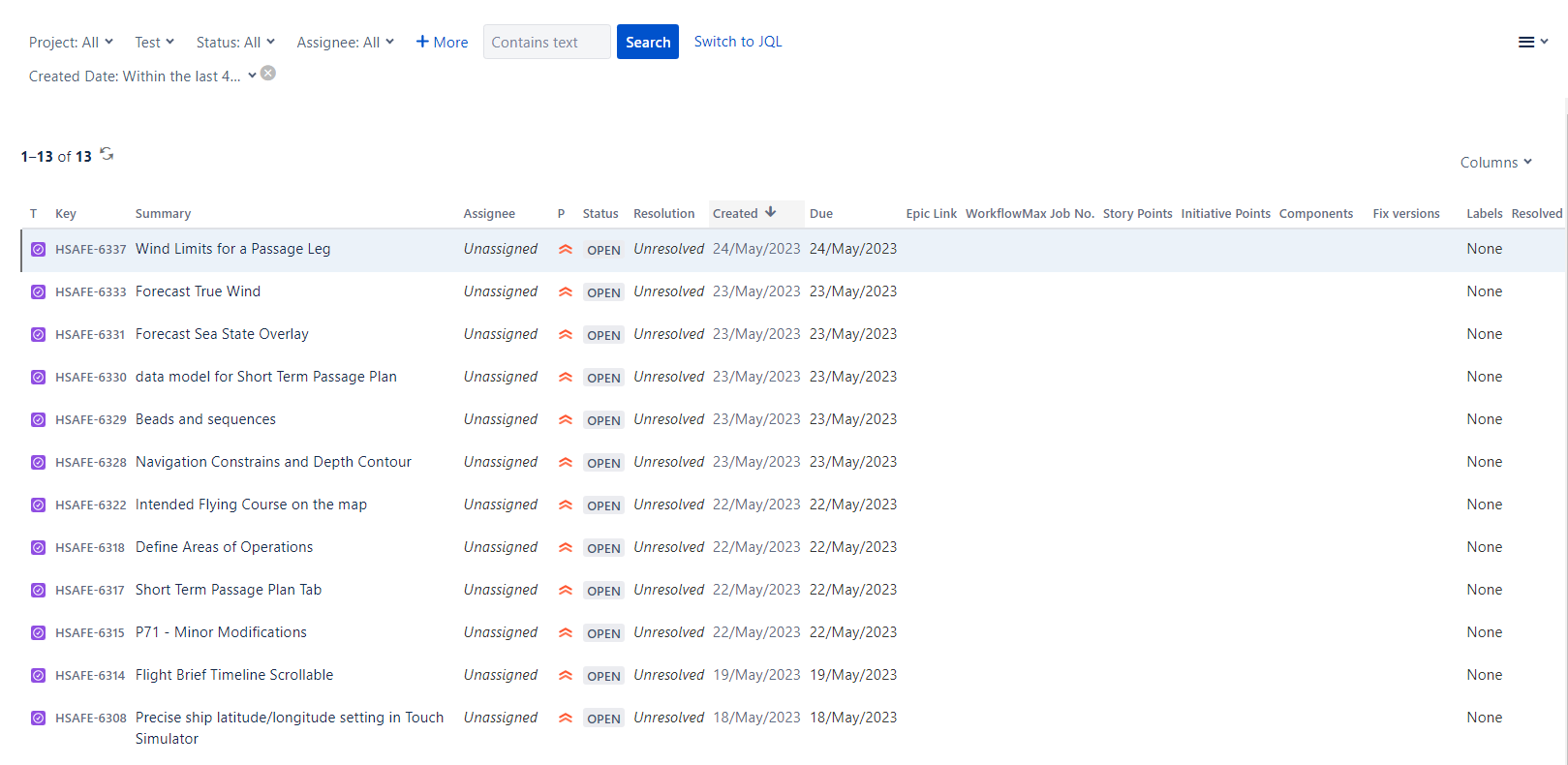Click priority icon for HSAFE-6315
The height and width of the screenshot is (765, 1568).
(566, 632)
